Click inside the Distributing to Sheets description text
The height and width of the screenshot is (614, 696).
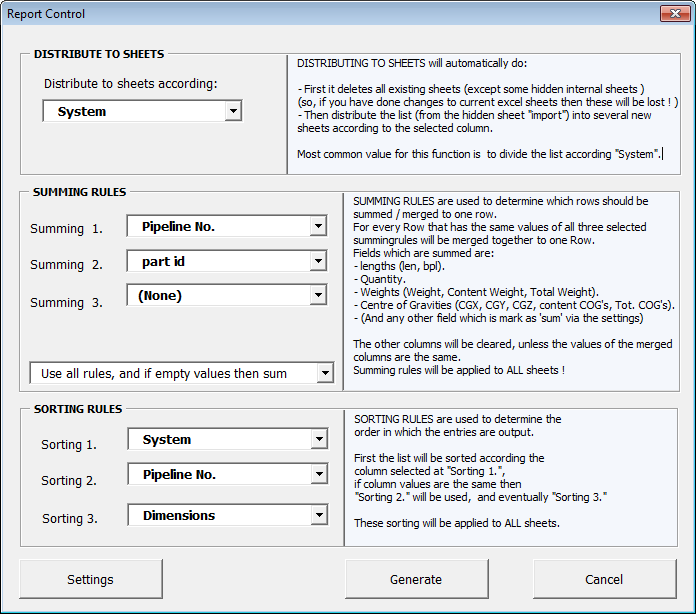484,114
